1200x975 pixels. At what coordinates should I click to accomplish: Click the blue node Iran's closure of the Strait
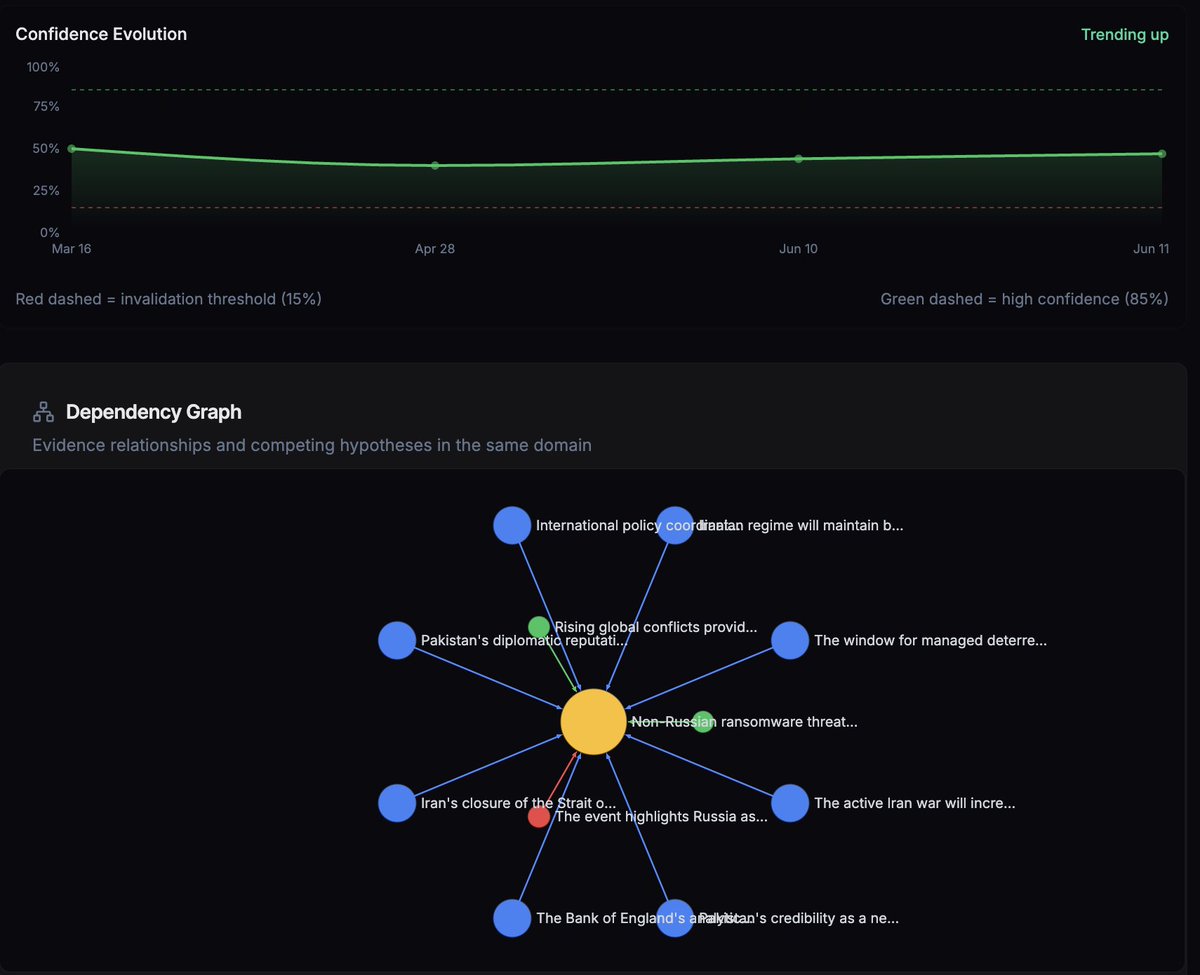click(397, 803)
